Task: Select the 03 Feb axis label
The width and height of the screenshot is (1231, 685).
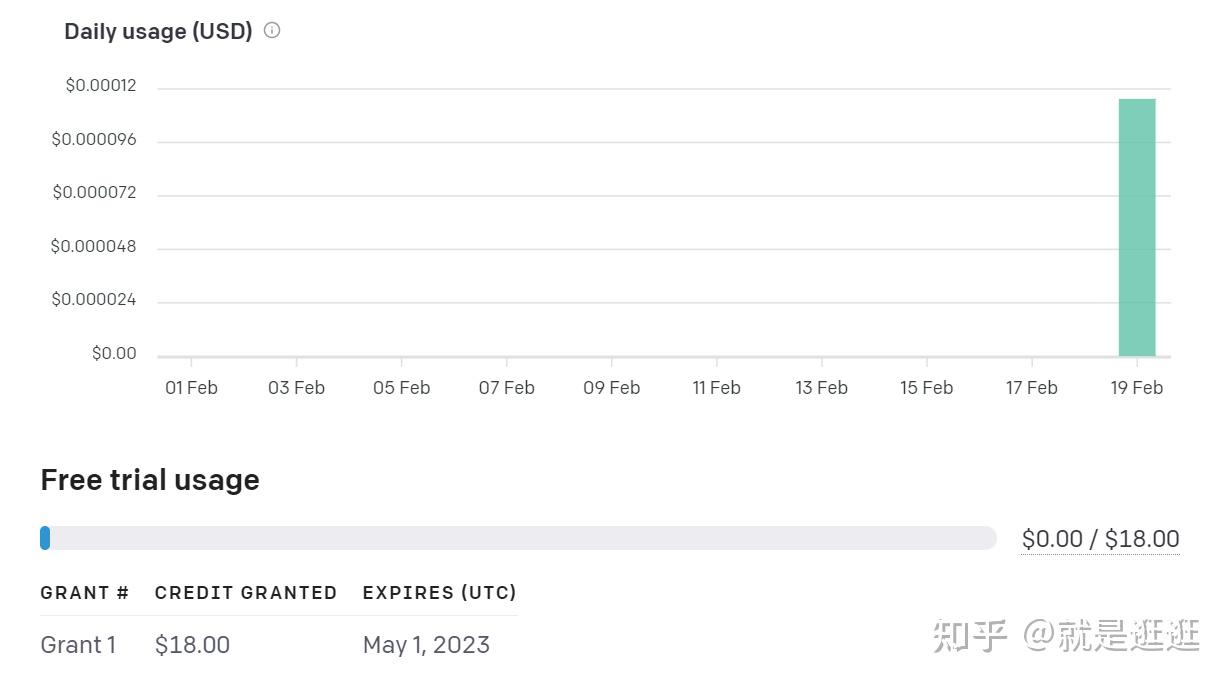Action: click(296, 388)
